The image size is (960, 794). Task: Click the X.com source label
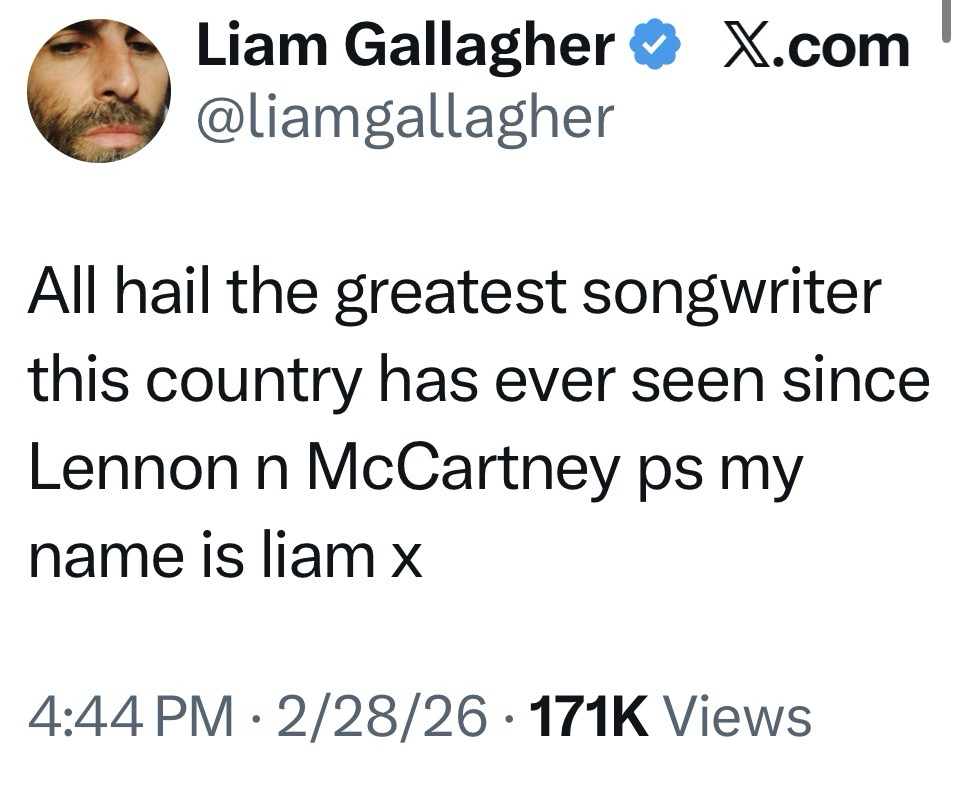[815, 47]
